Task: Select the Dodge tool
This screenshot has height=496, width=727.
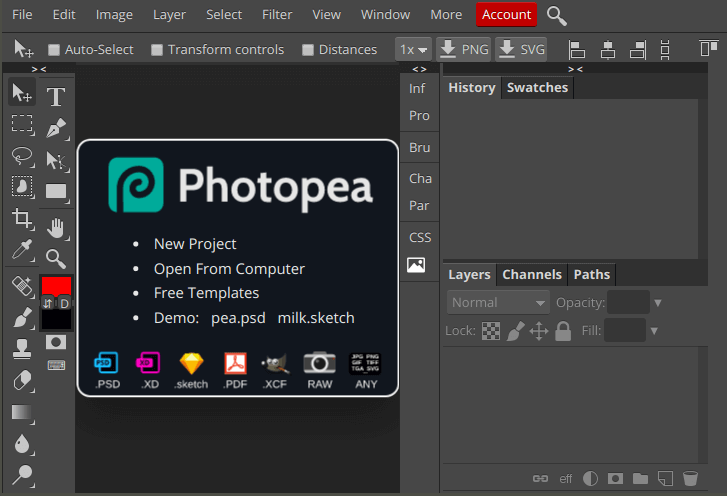Action: click(x=22, y=475)
